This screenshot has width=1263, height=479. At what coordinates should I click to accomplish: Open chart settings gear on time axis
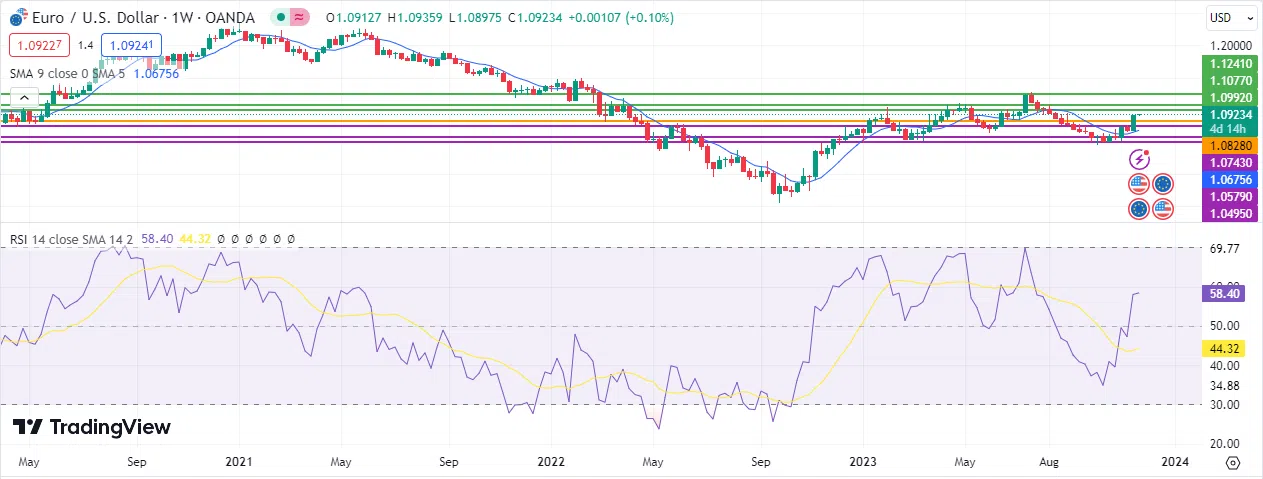tap(1232, 462)
